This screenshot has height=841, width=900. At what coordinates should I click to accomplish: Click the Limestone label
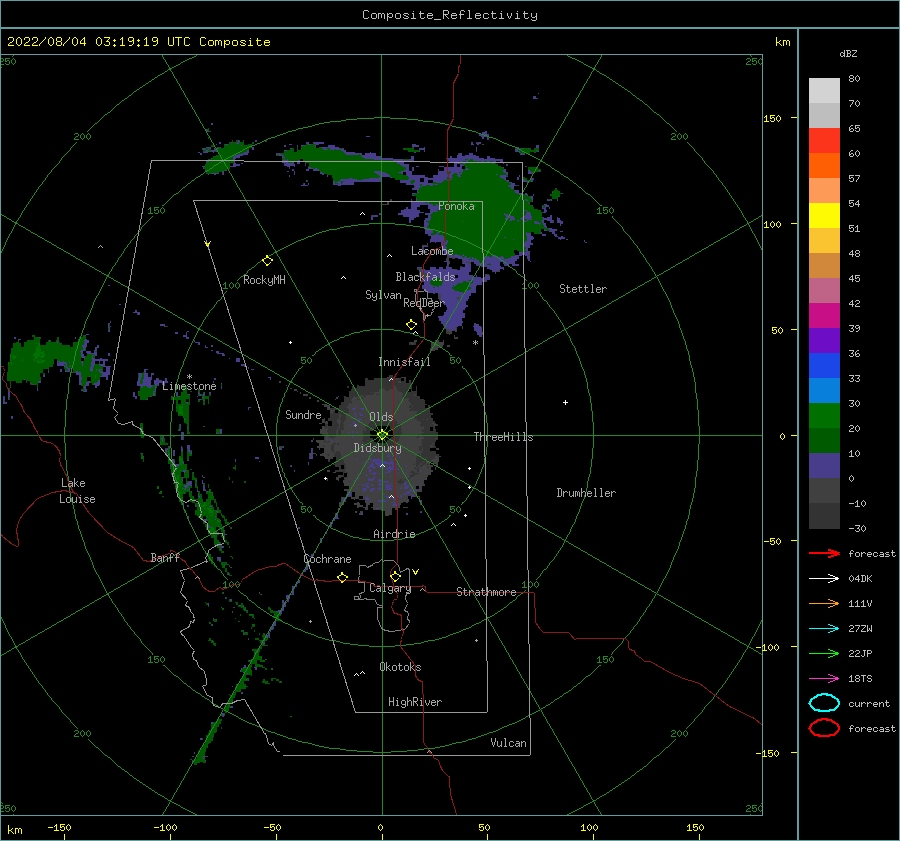(189, 386)
